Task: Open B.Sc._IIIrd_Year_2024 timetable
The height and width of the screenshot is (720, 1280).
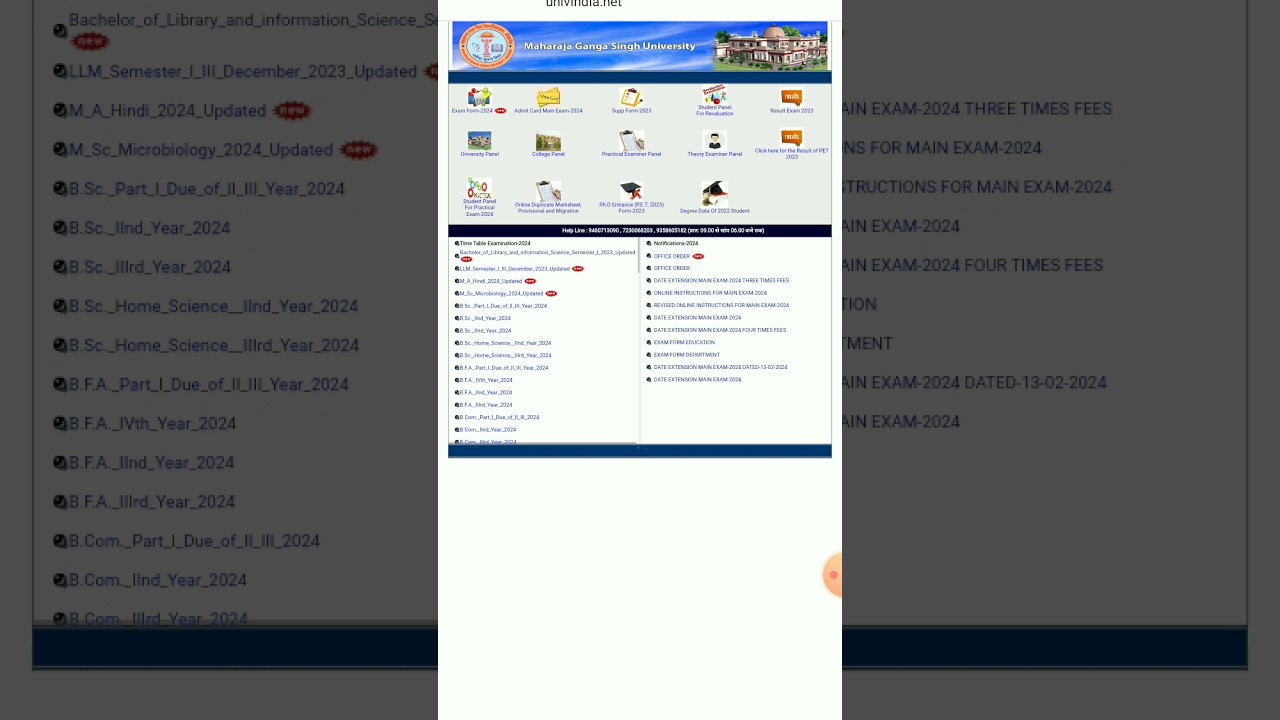Action: click(485, 331)
